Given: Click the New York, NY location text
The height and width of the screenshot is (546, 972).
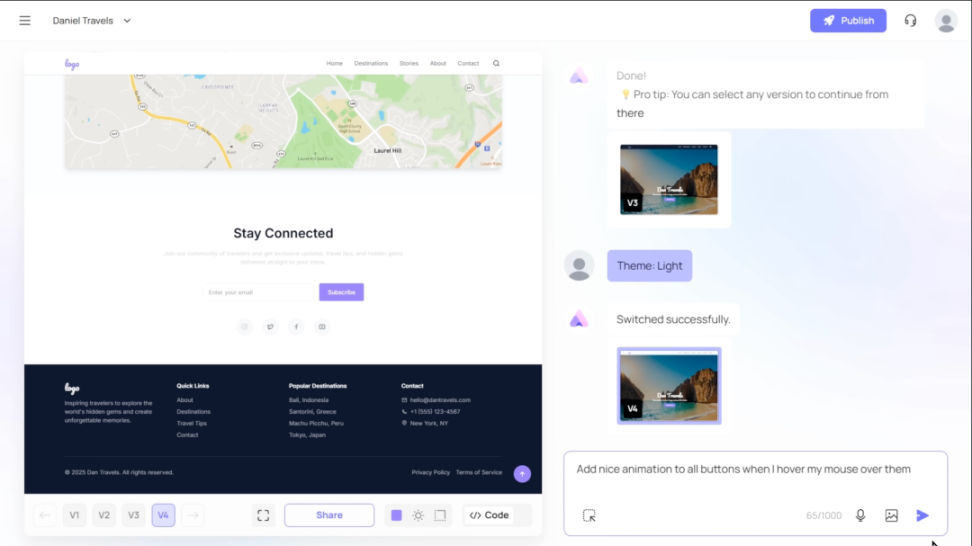Looking at the screenshot, I should pos(429,423).
